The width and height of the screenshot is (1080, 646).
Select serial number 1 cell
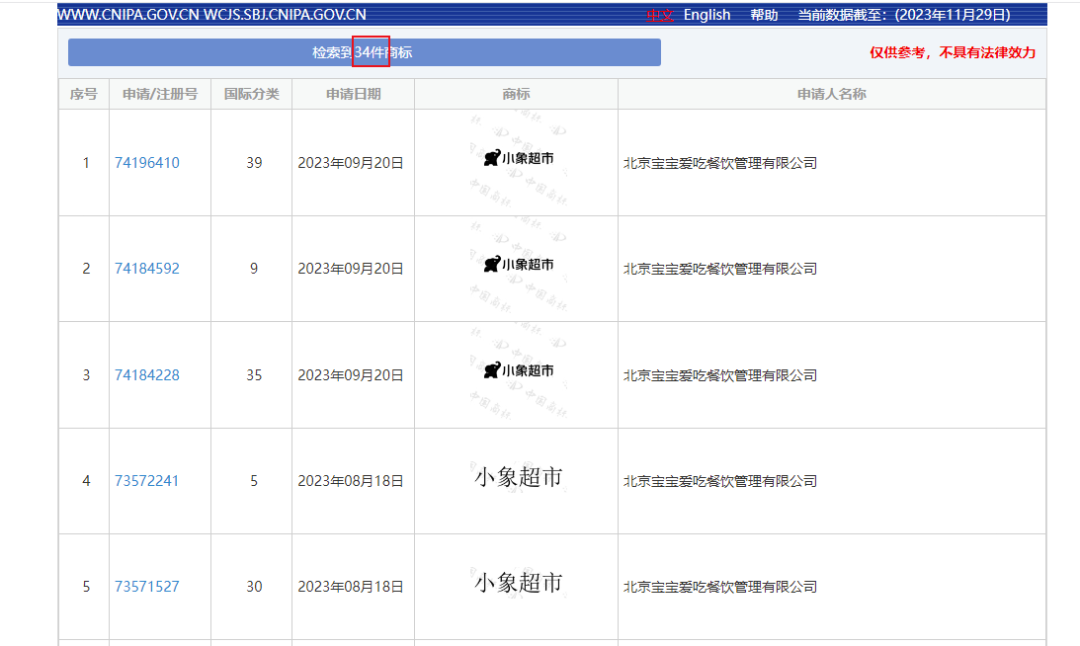pyautogui.click(x=86, y=163)
